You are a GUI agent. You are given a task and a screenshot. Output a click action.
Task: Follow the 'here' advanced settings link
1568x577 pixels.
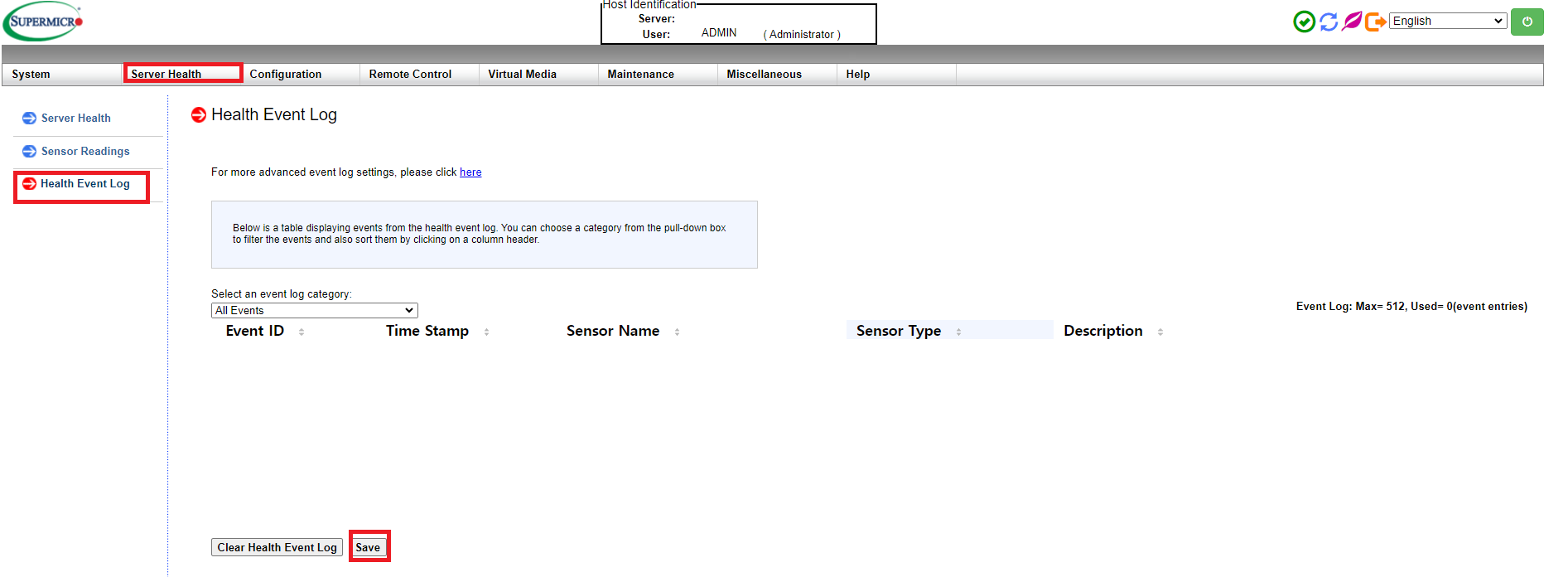pos(470,172)
